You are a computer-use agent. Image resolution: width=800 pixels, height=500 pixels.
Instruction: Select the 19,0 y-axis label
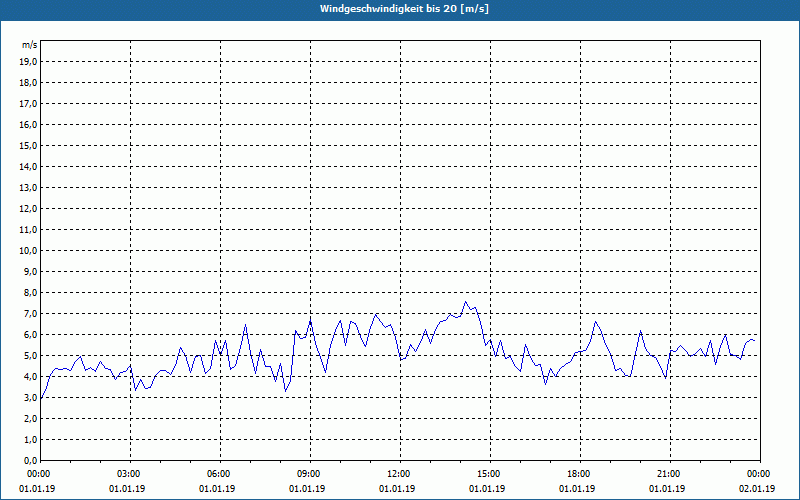tap(28, 62)
